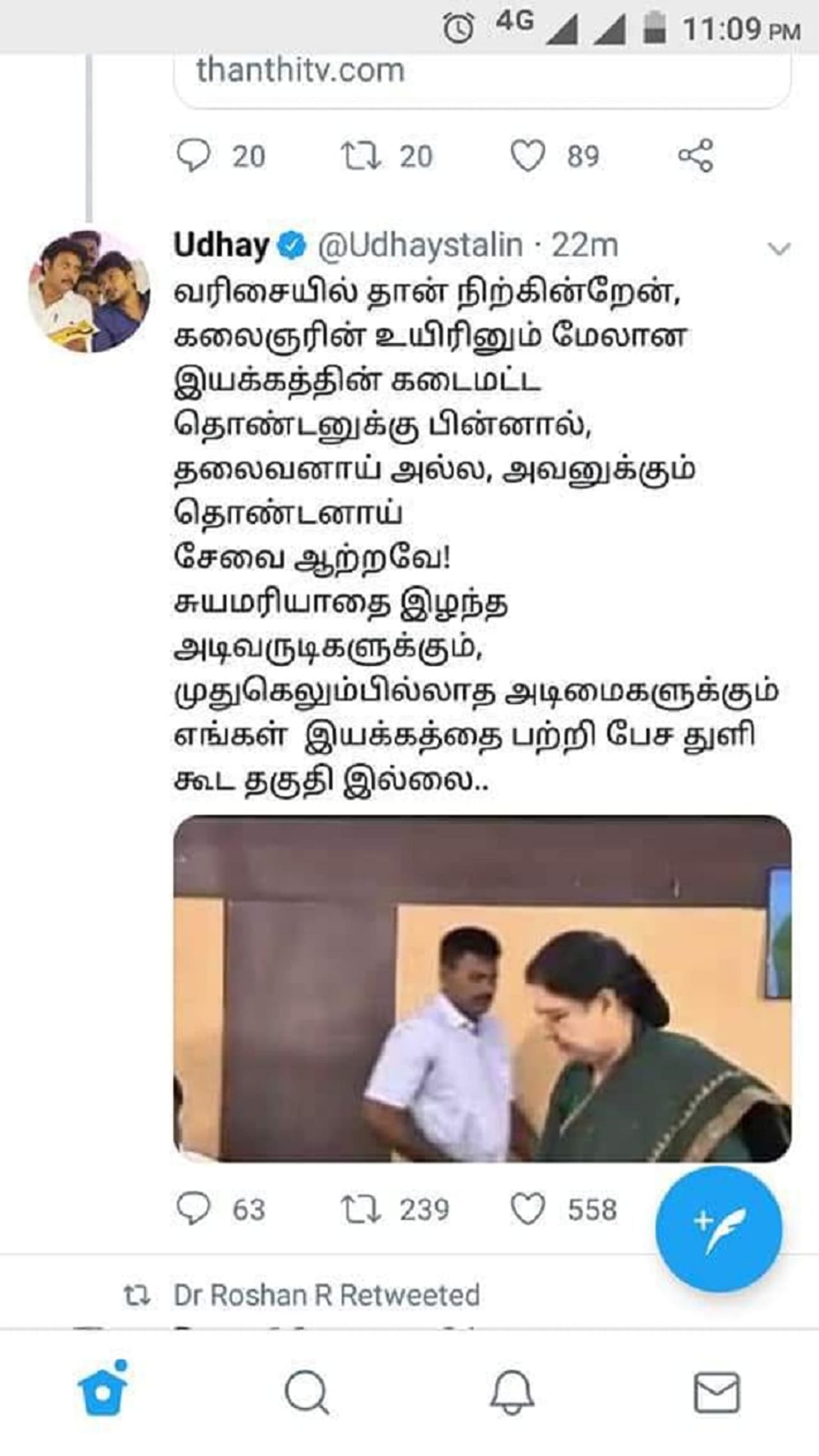The image size is (819, 1456).
Task: Open the @Udhaystalin handle
Action: 420,246
